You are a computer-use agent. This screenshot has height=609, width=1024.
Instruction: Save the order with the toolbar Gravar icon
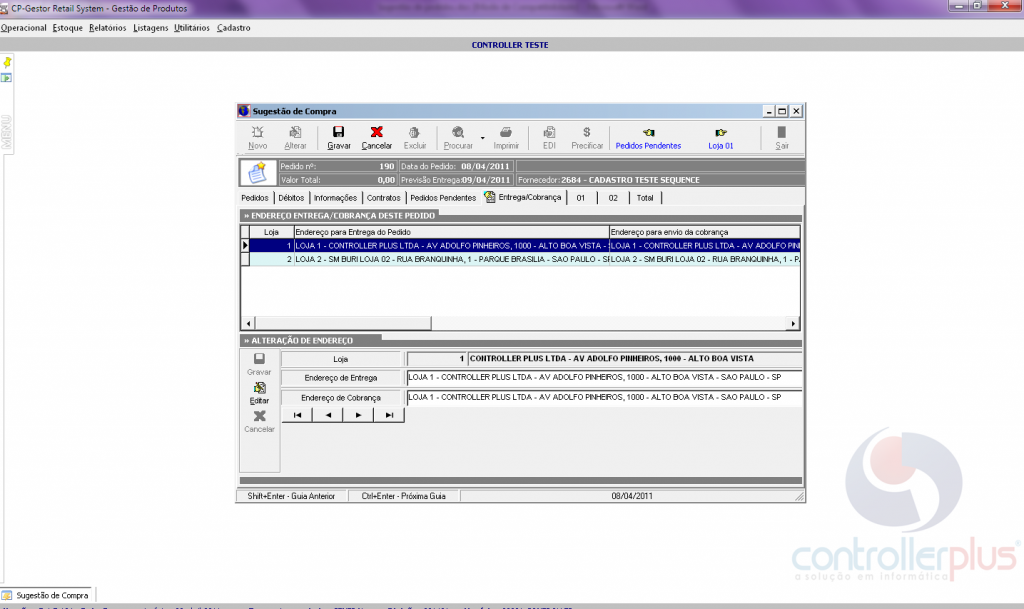coord(338,133)
